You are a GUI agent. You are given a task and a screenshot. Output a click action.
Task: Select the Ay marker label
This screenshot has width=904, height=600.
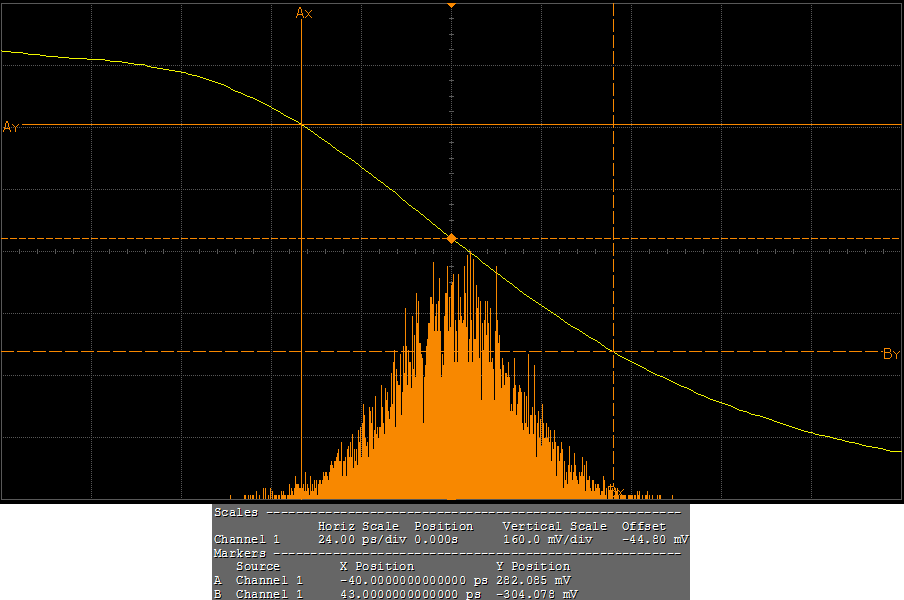(x=11, y=127)
